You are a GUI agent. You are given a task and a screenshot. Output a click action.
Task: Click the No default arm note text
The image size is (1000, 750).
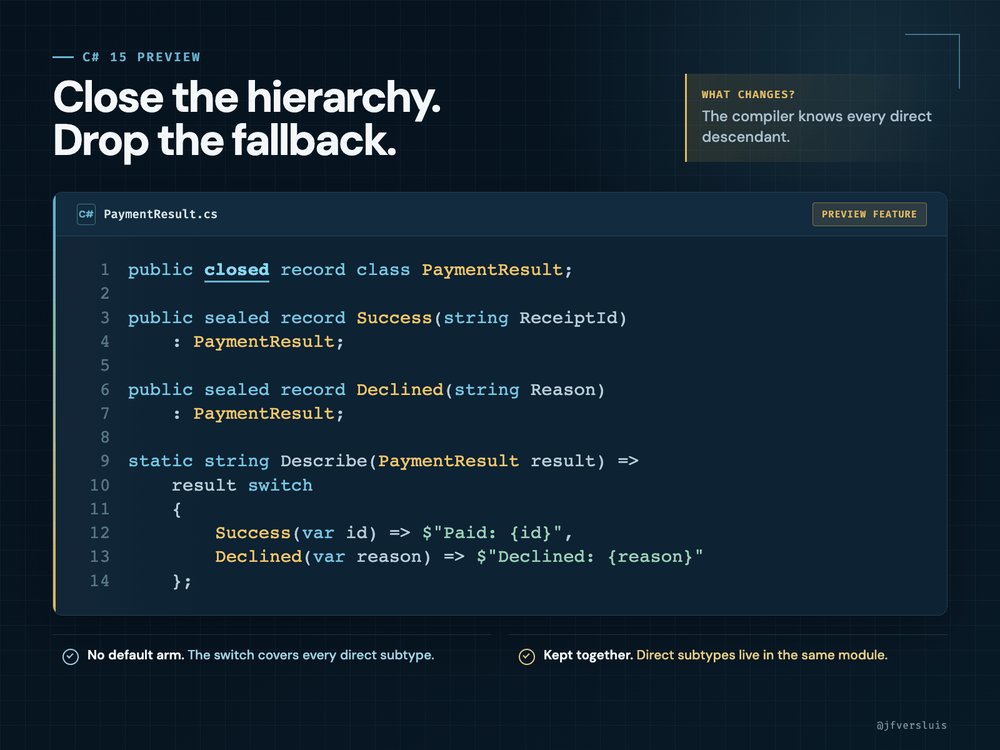click(260, 655)
